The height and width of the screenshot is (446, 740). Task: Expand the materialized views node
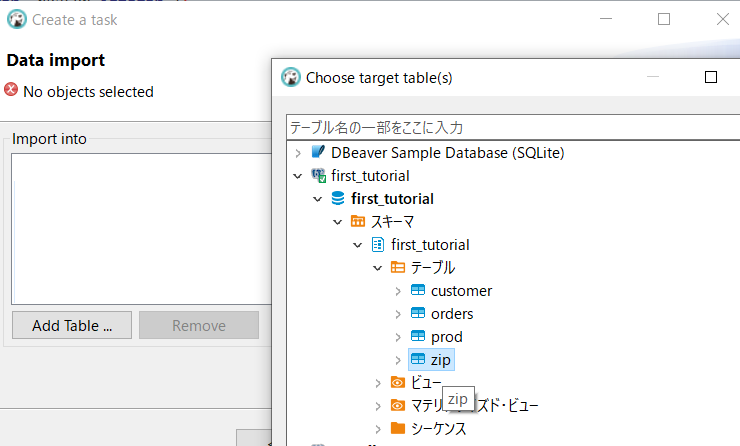(x=378, y=406)
